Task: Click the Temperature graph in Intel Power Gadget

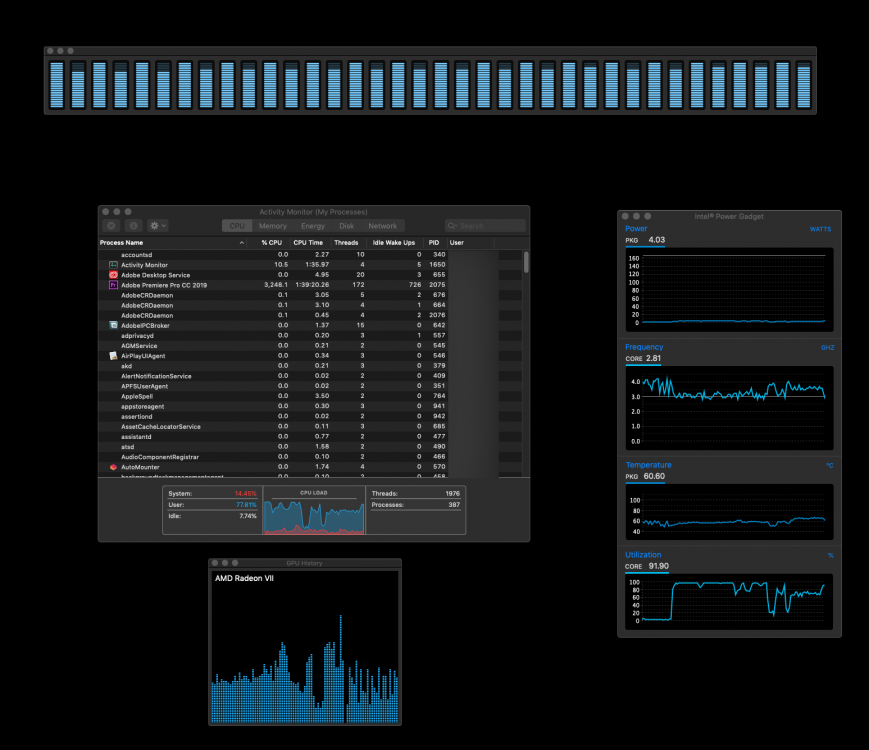Action: 729,512
